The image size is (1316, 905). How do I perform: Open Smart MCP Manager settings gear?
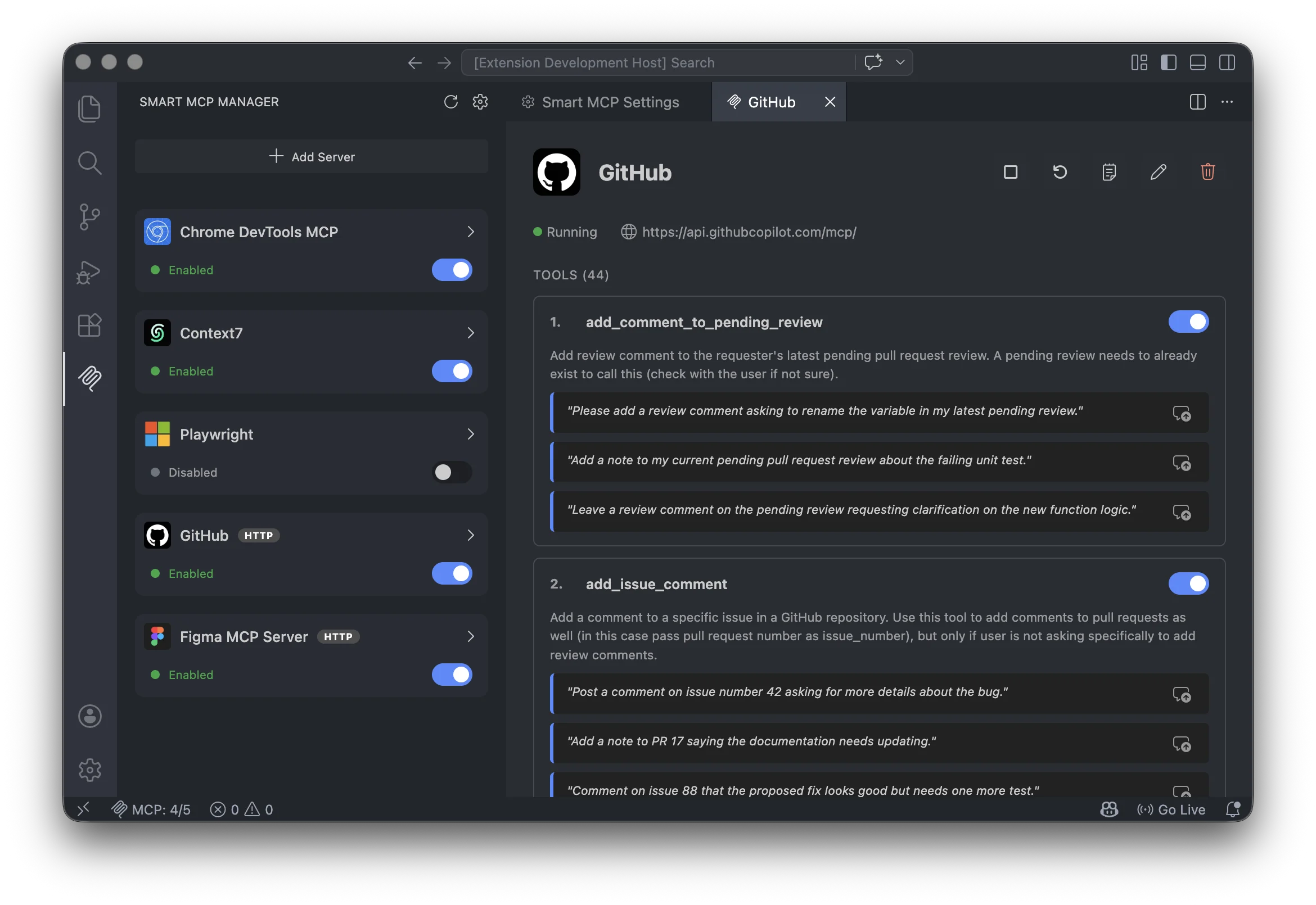tap(480, 102)
